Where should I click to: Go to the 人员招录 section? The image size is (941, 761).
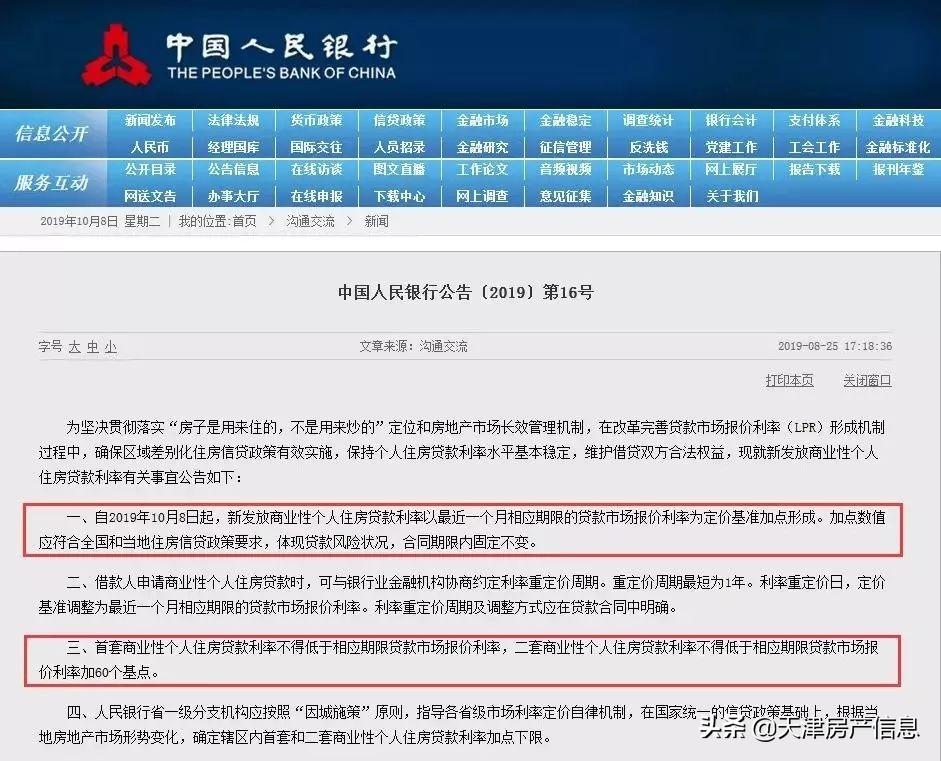[399, 147]
